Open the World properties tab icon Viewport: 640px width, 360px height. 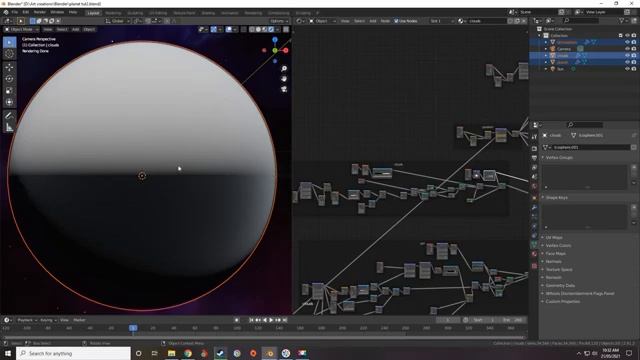pos(534,187)
